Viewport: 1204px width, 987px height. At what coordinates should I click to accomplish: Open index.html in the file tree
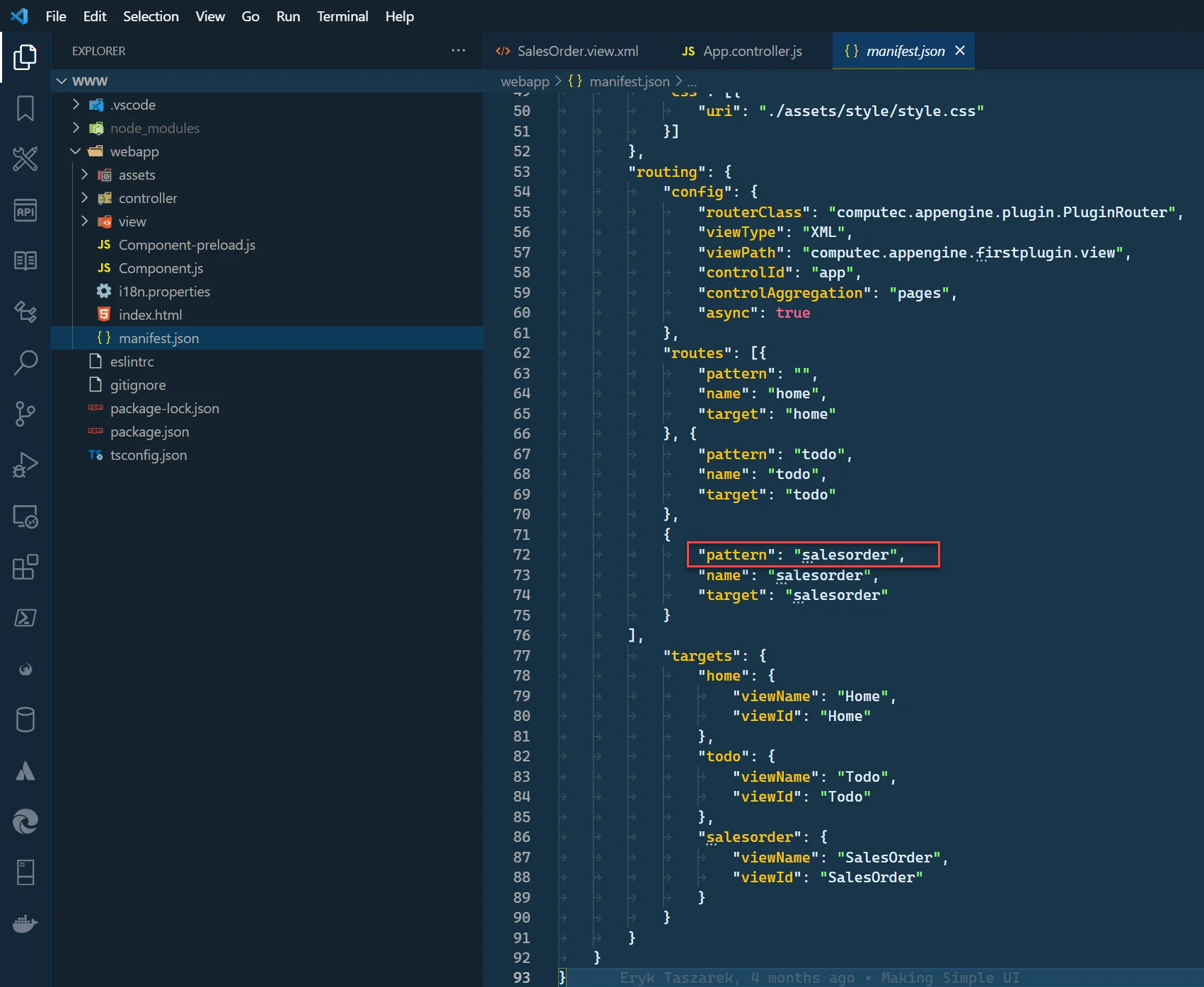pos(150,315)
